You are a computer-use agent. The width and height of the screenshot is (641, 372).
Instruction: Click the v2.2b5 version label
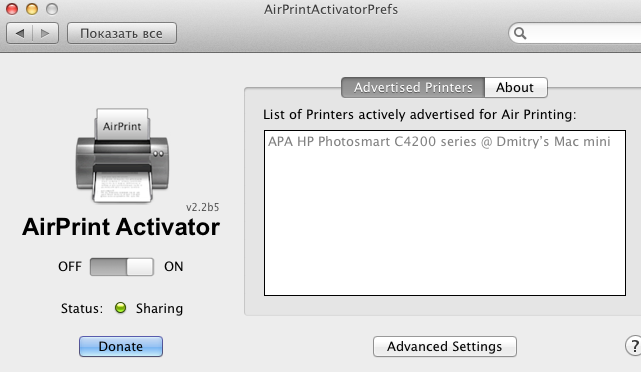[202, 207]
